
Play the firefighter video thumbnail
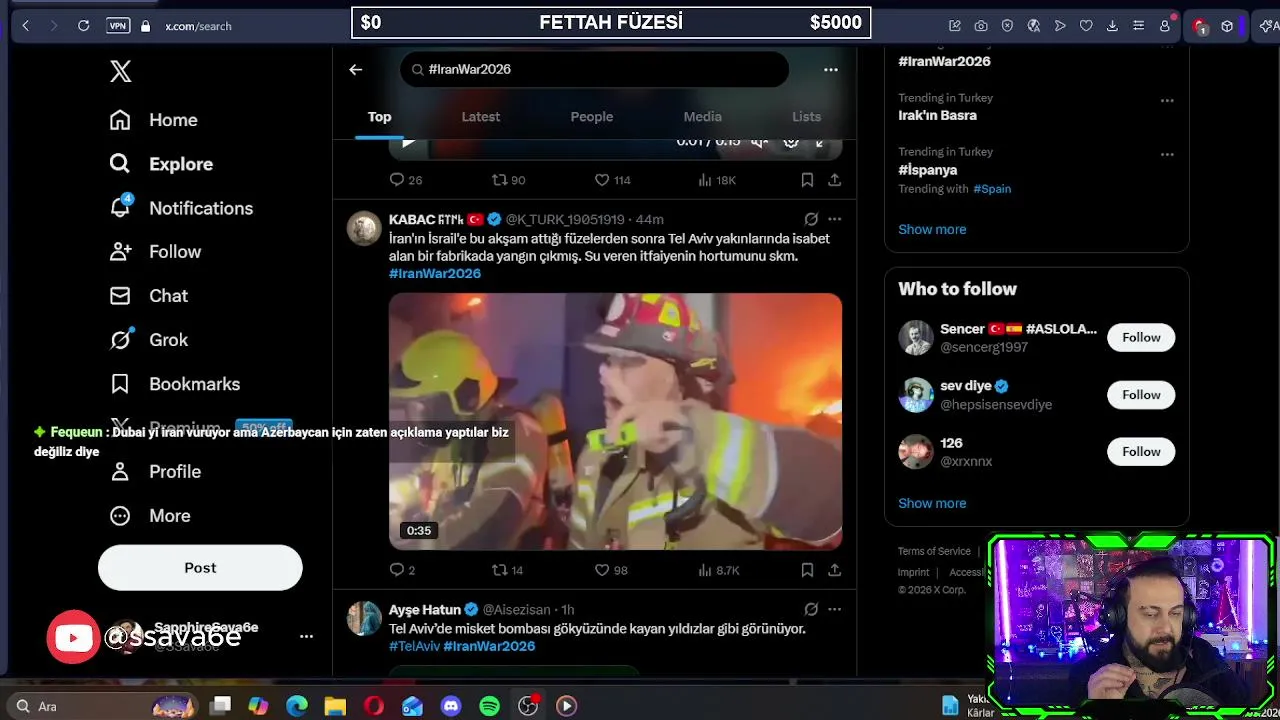click(x=615, y=421)
